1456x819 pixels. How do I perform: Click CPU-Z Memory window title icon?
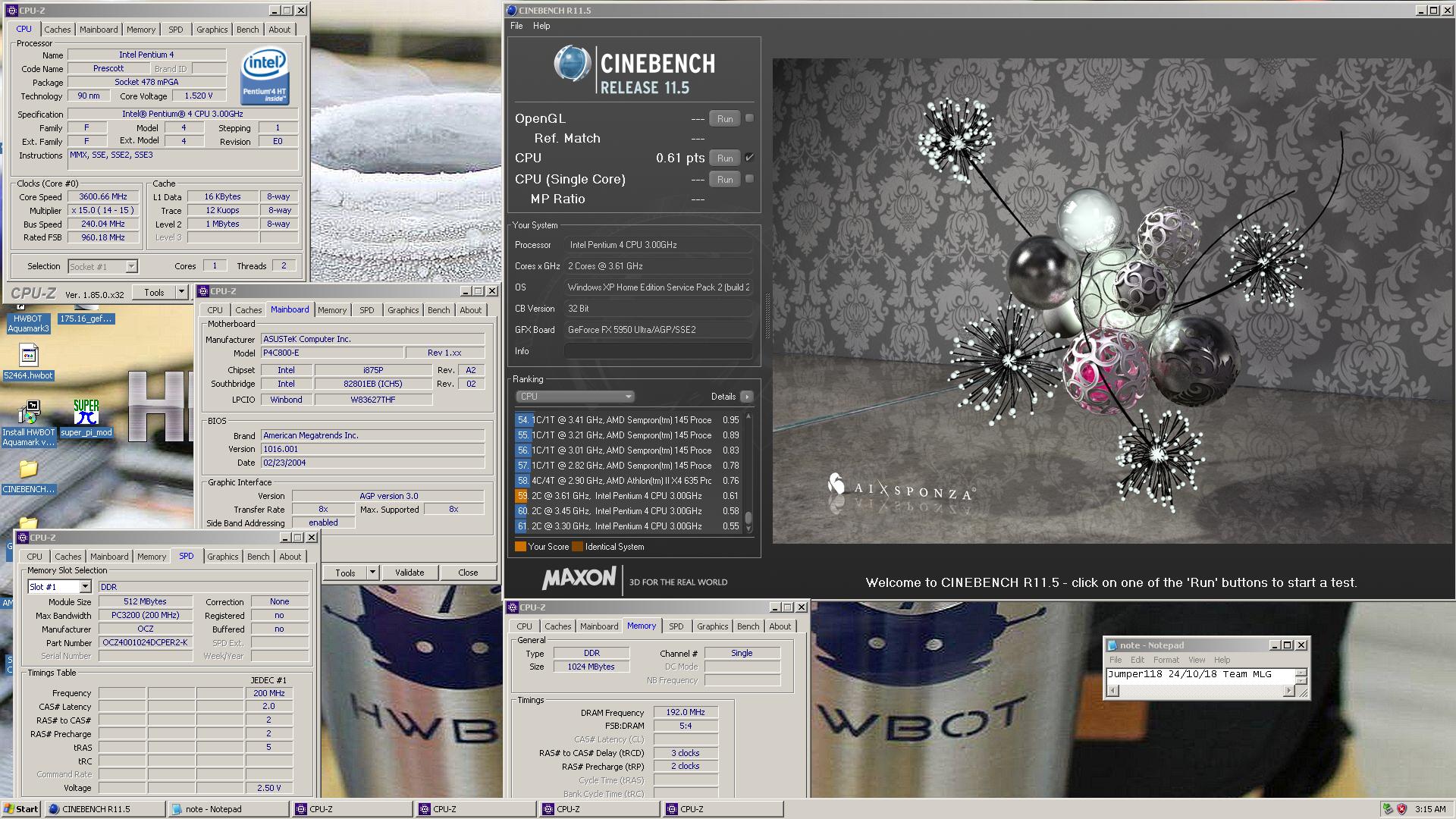pos(513,607)
